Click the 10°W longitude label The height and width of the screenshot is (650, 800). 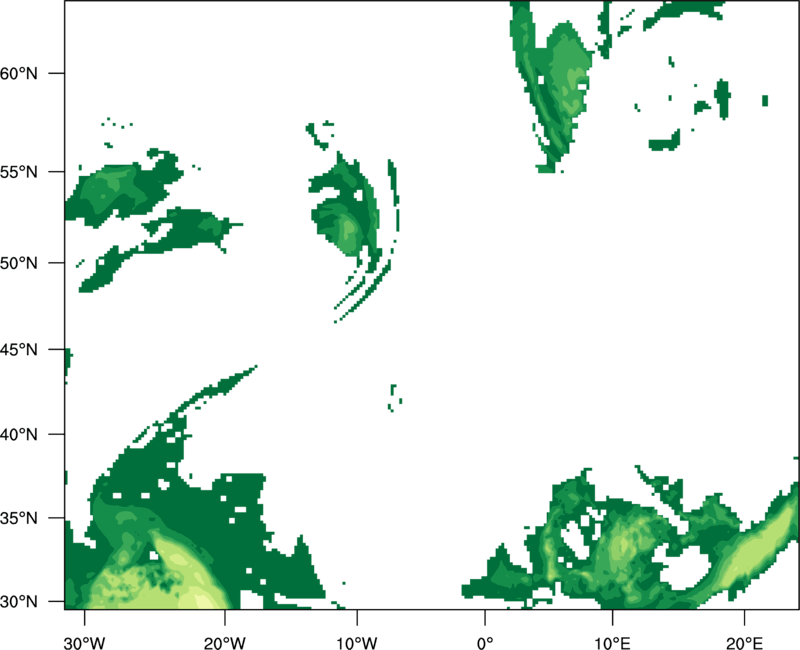pos(357,643)
